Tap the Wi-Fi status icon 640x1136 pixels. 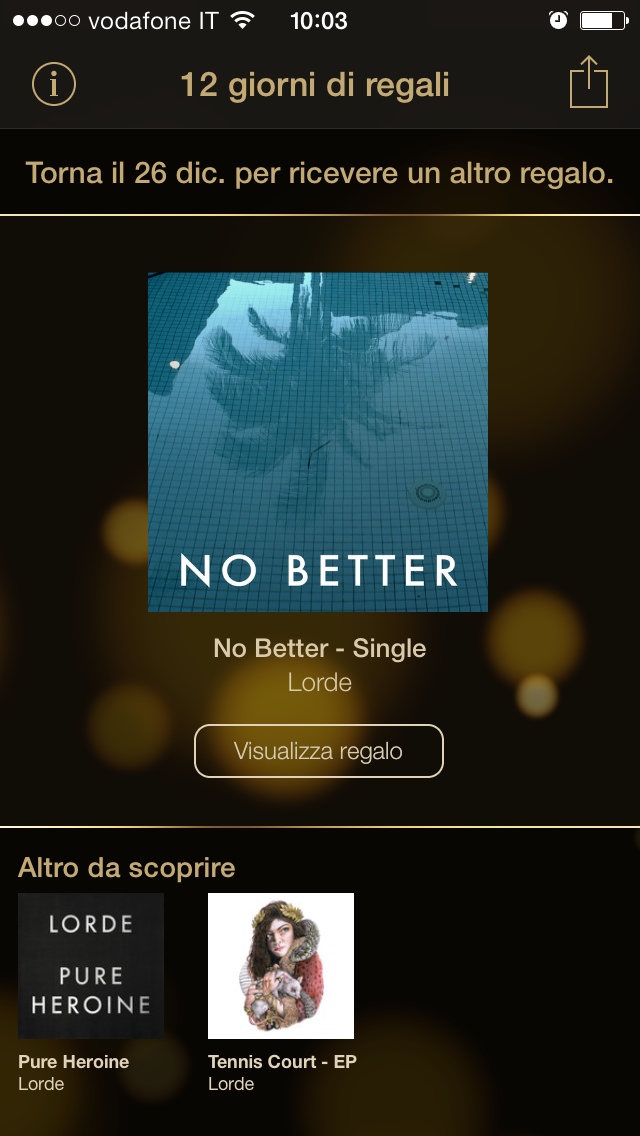(x=243, y=20)
